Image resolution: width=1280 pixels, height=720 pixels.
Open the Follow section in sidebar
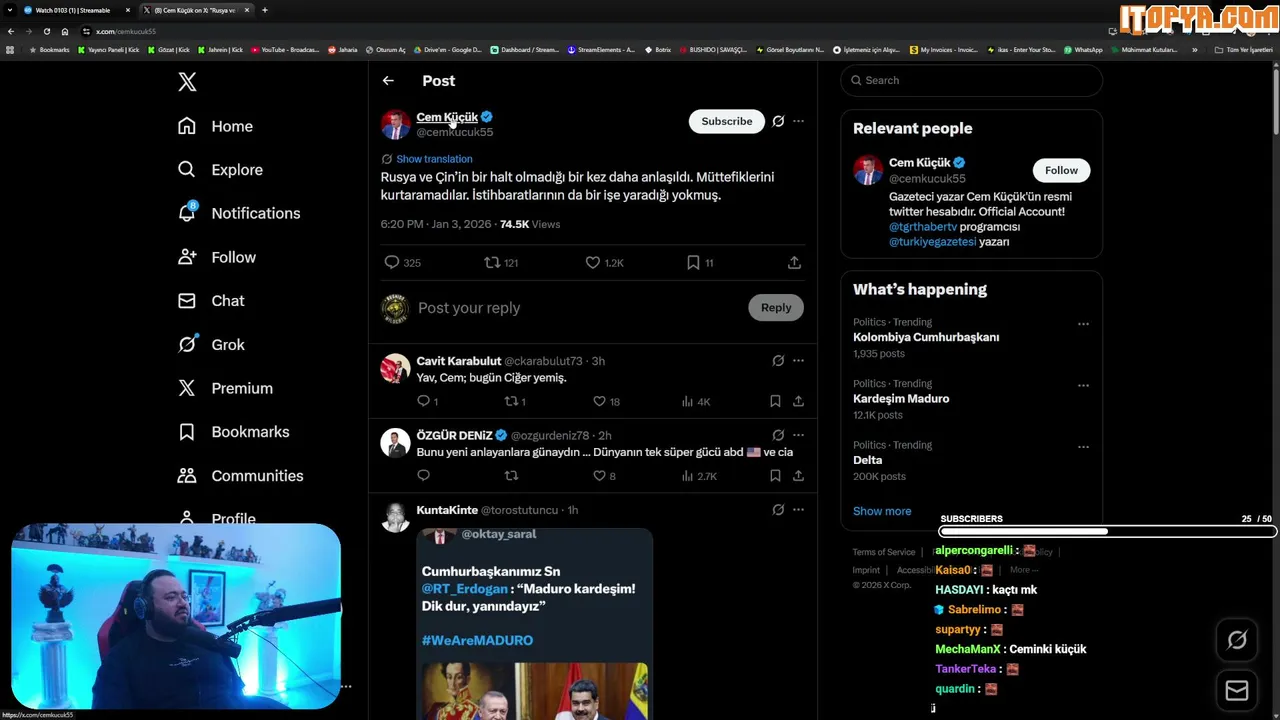[x=216, y=257]
